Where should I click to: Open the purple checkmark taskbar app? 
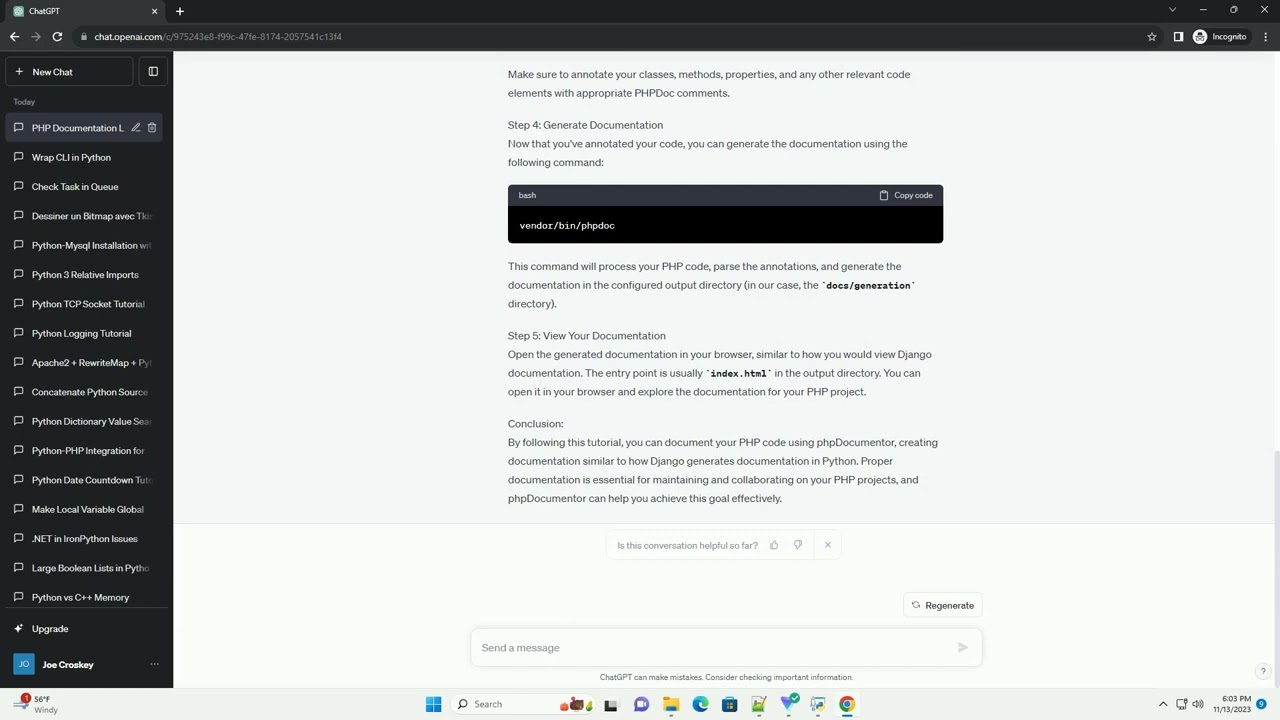(789, 704)
